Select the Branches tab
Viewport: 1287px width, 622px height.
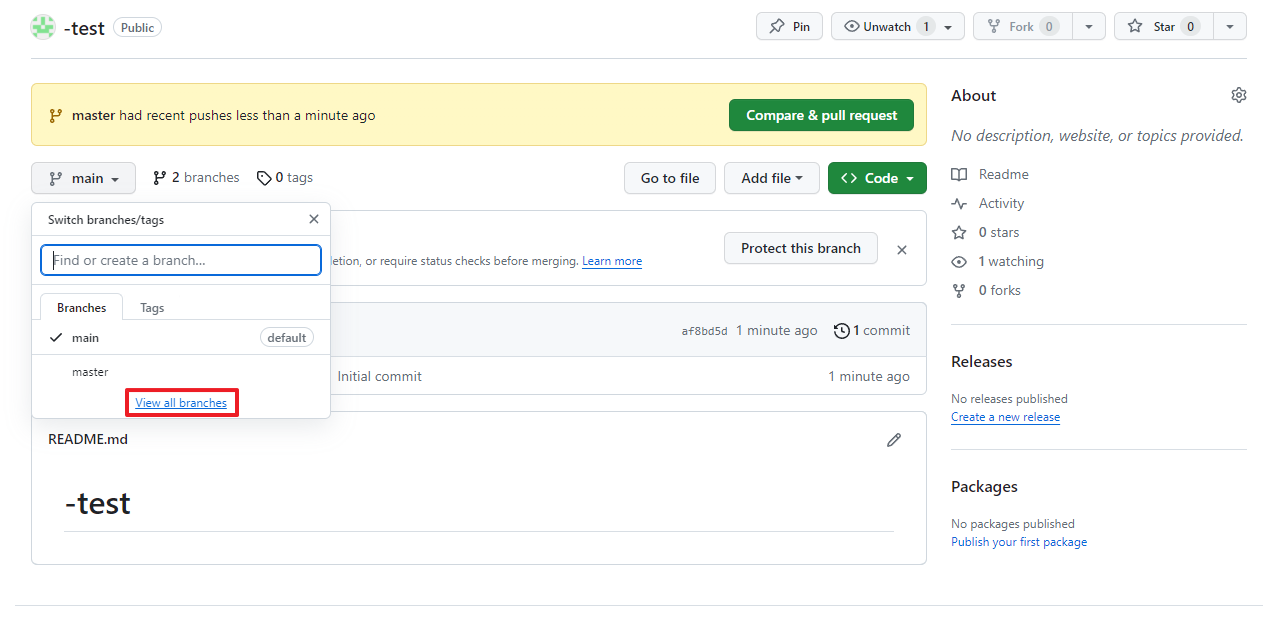coord(81,308)
